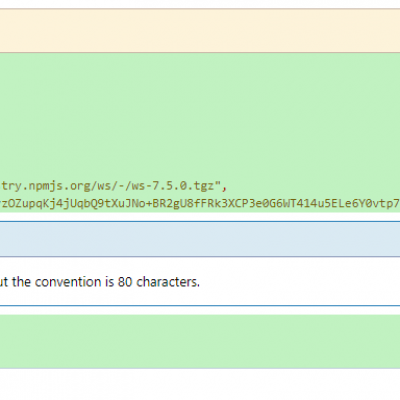The height and width of the screenshot is (400, 400).
Task: Click the light blue comment header bar
Action: pyautogui.click(x=200, y=239)
